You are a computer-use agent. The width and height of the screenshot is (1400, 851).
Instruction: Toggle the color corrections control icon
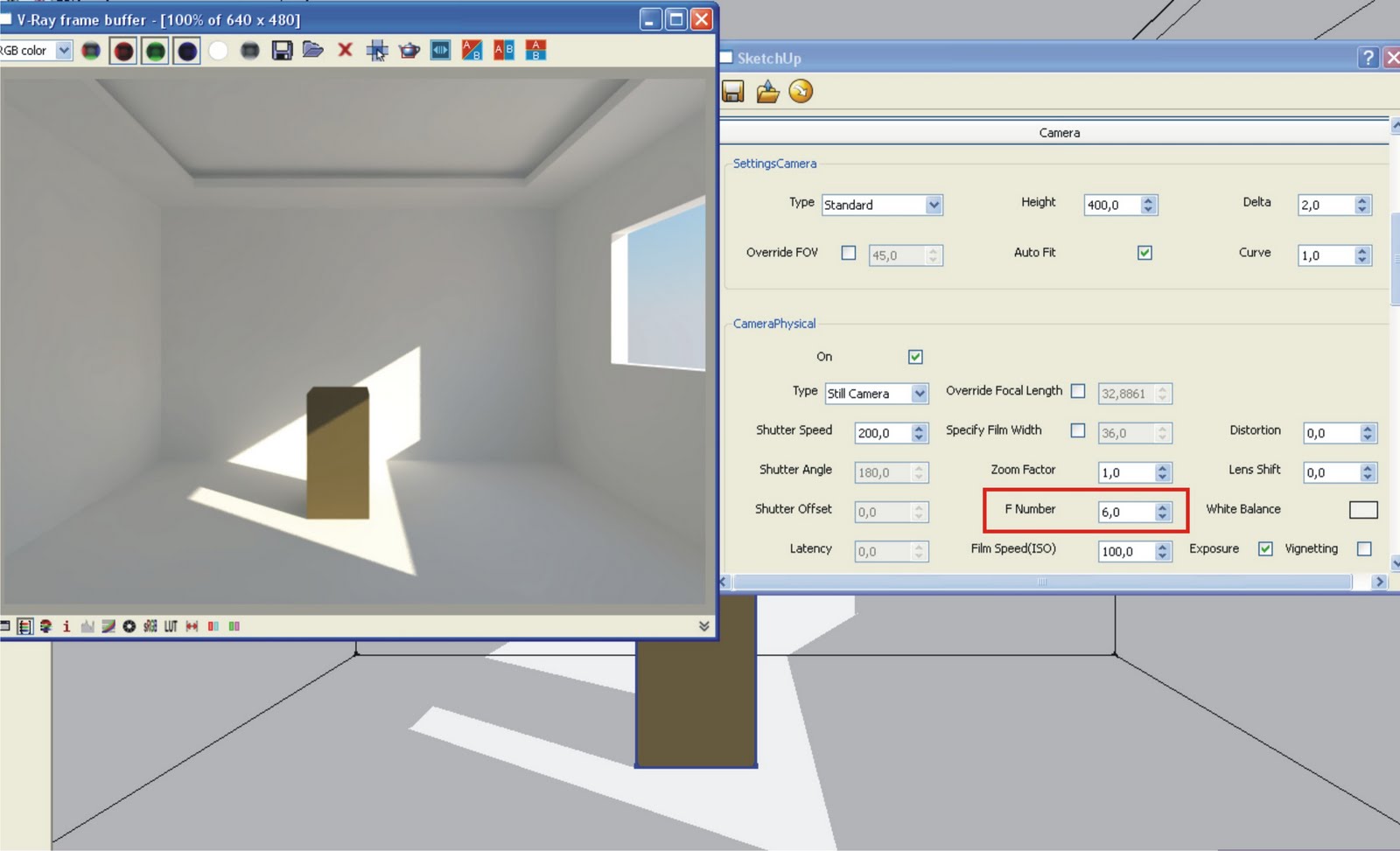pyautogui.click(x=24, y=626)
